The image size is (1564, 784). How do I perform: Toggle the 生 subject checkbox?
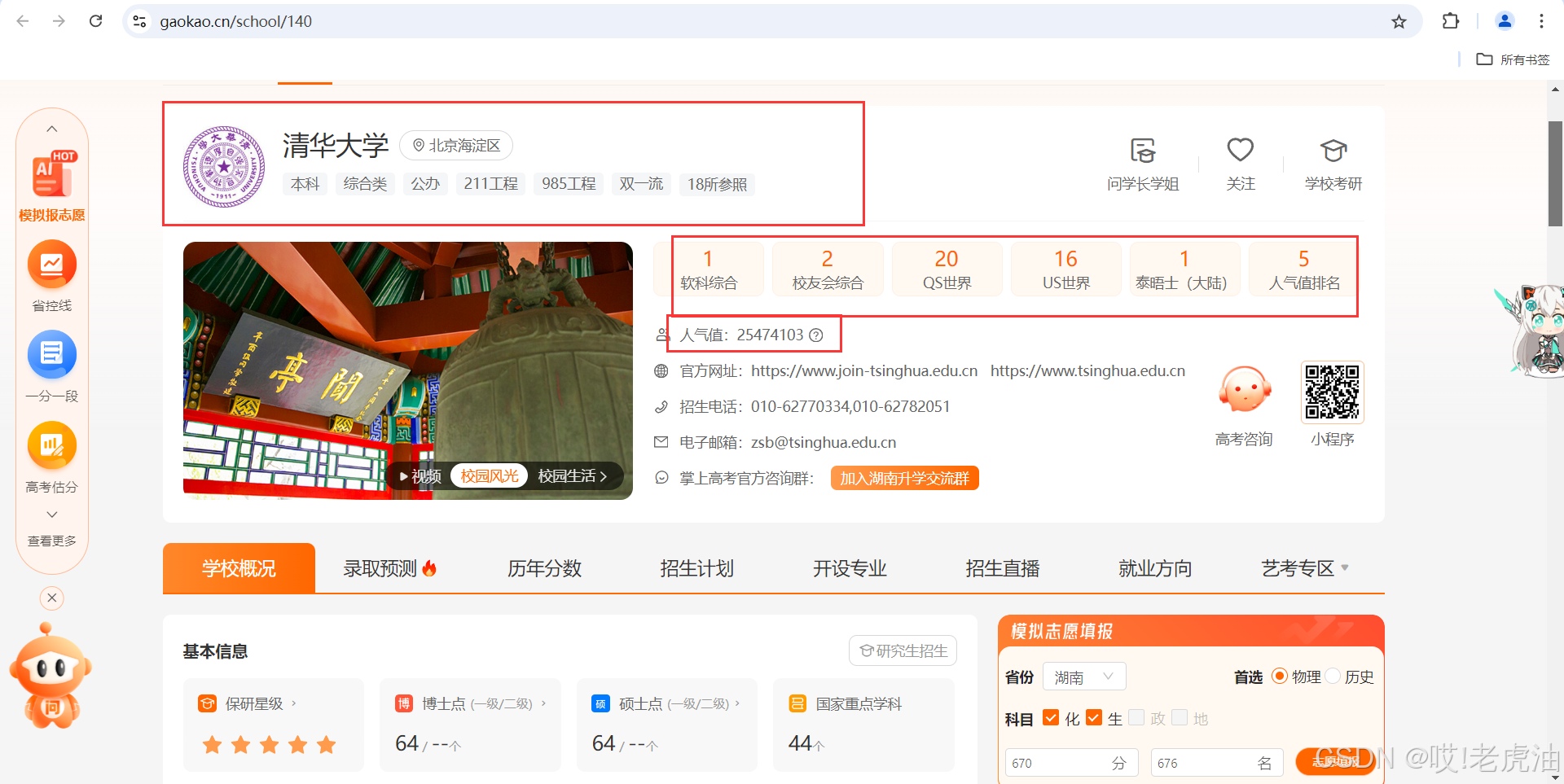[x=1094, y=717]
